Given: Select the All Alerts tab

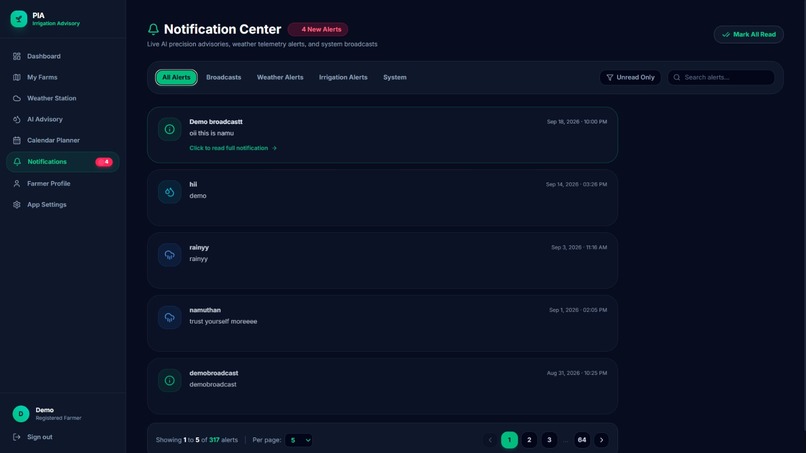Looking at the screenshot, I should [x=176, y=77].
